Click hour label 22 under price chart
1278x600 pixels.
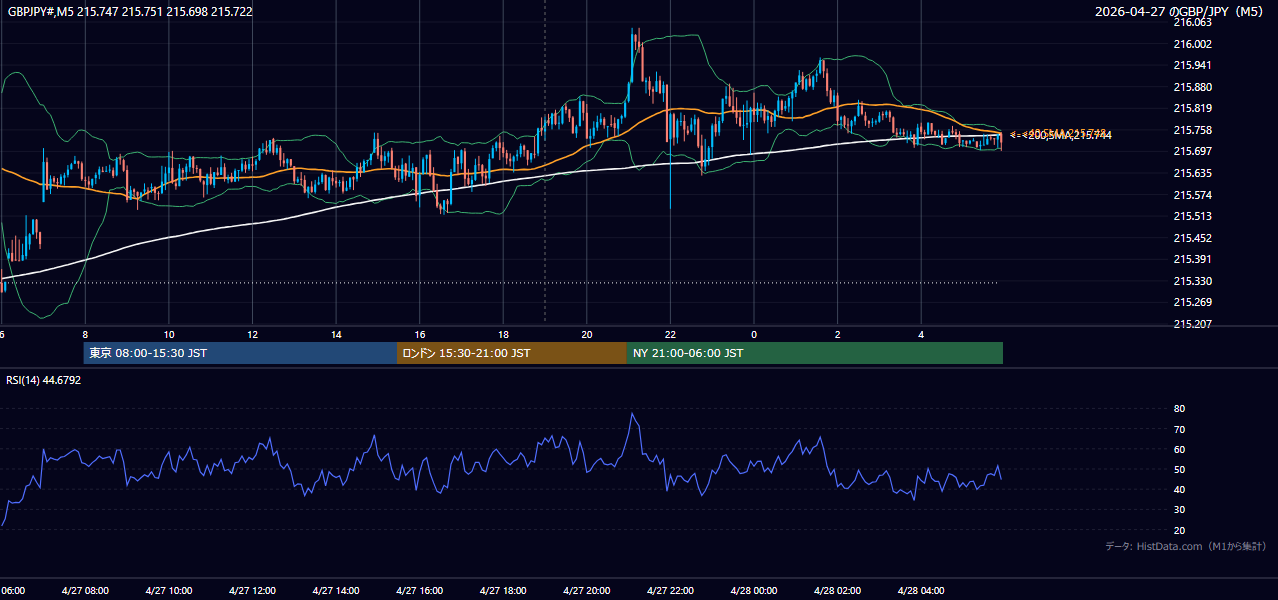point(670,334)
